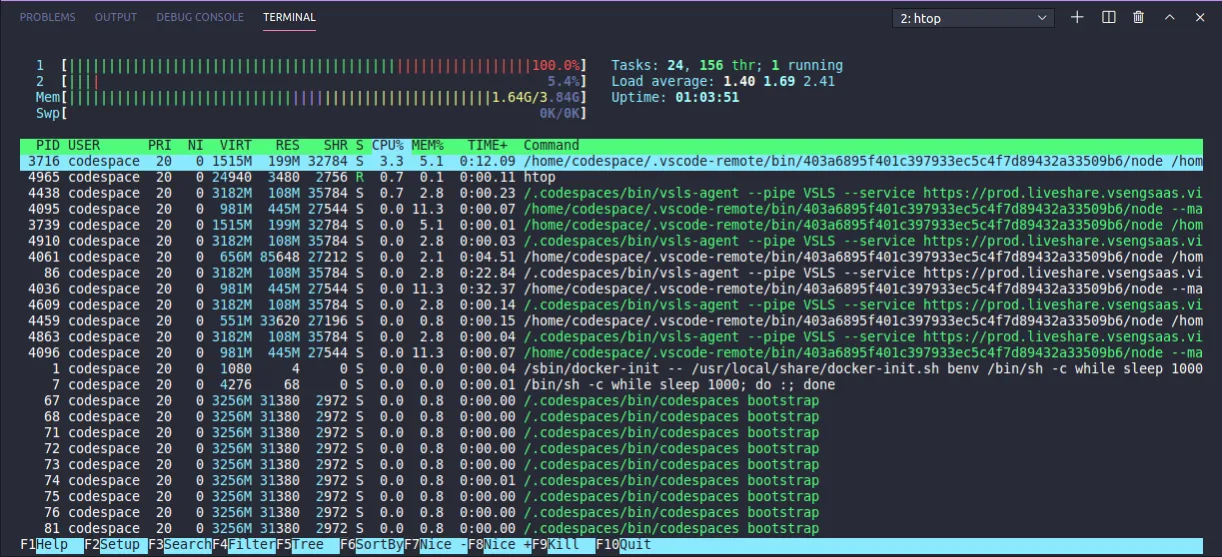1222x557 pixels.
Task: Click F7 Nice - in htop footer
Action: [x=436, y=545]
